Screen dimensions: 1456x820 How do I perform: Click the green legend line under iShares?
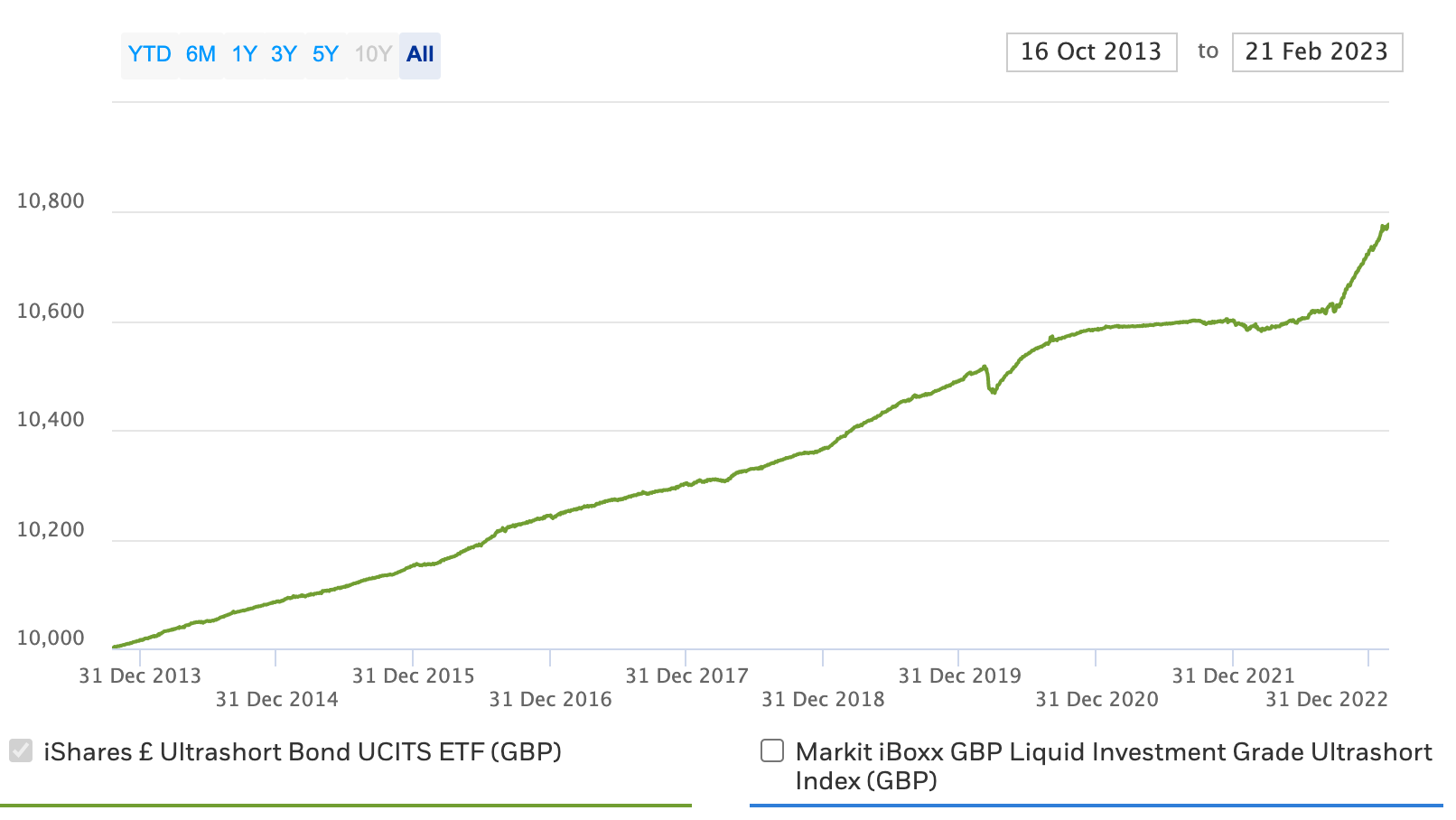346,805
